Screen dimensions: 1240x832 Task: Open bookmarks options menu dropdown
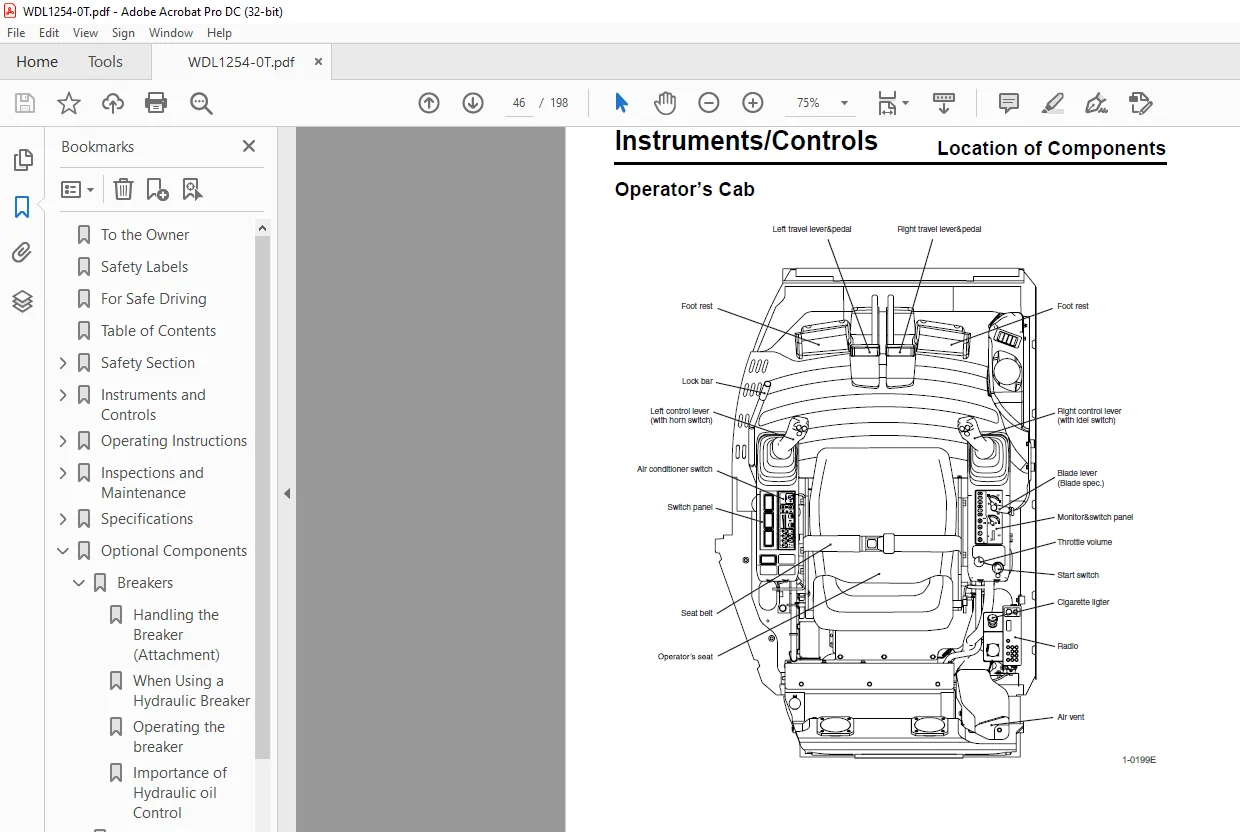(x=78, y=189)
